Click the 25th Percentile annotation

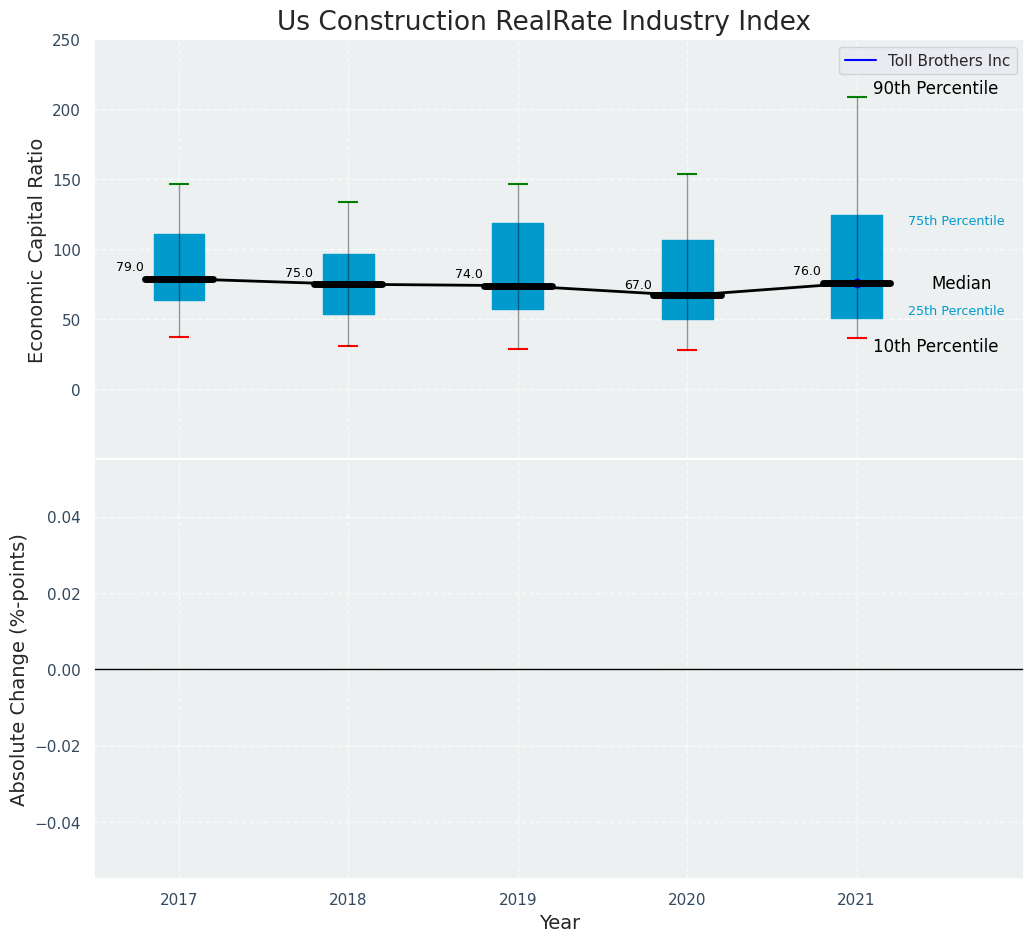click(x=956, y=311)
